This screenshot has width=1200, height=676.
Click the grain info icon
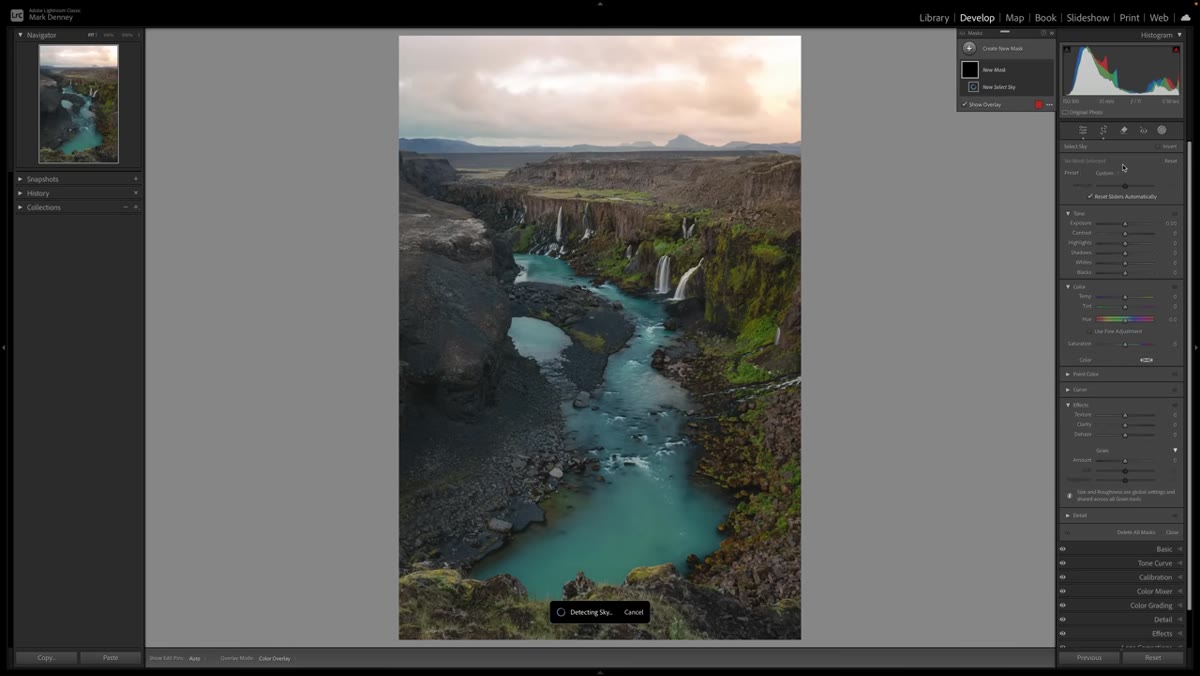coord(1069,495)
